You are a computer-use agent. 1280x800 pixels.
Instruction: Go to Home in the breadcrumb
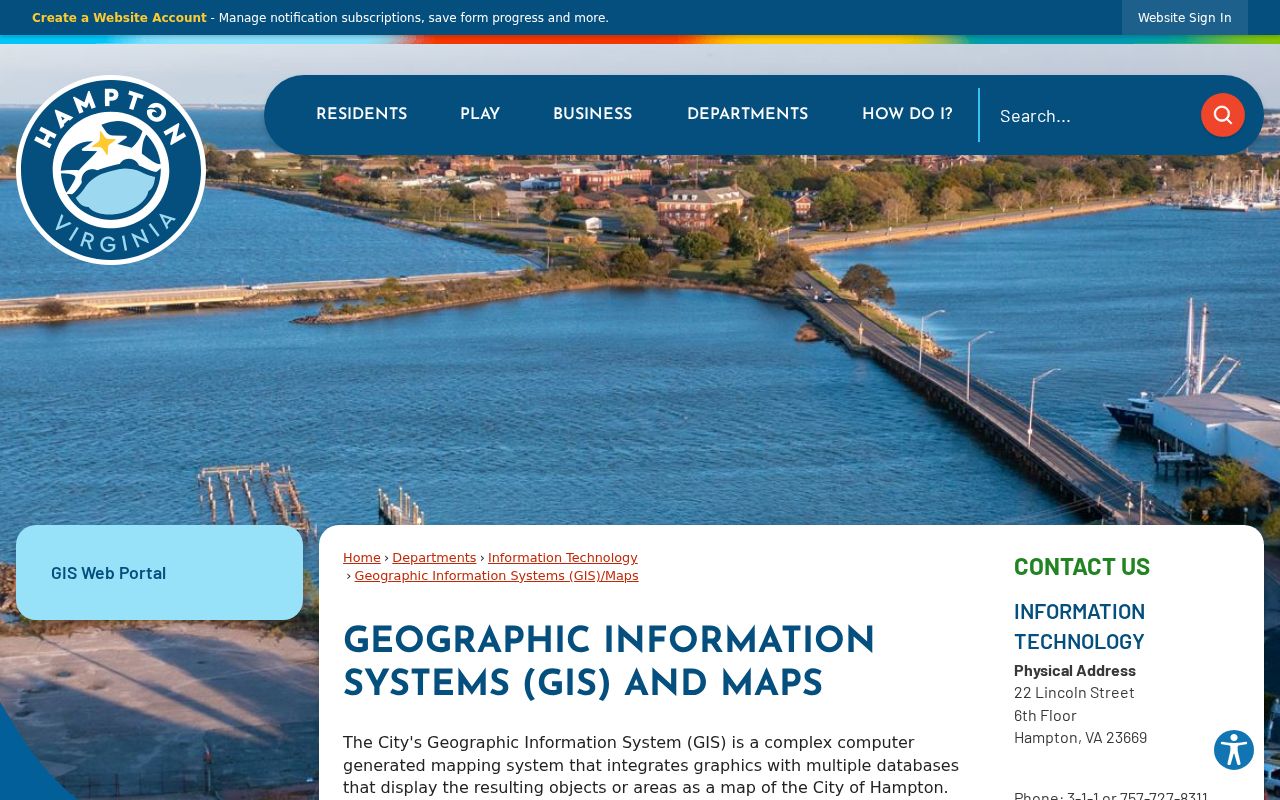point(361,558)
